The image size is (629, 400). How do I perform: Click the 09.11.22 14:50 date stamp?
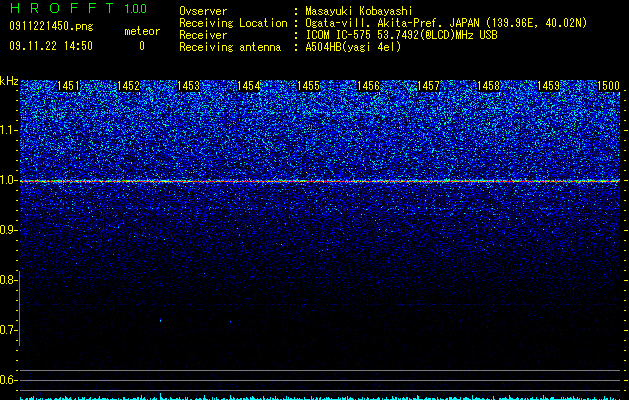tap(51, 46)
